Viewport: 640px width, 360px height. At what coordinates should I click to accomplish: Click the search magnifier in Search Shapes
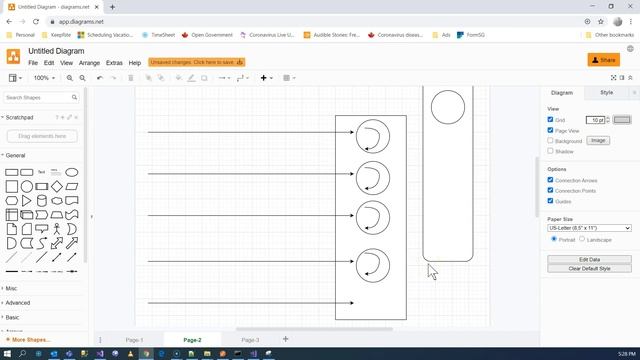(74, 97)
